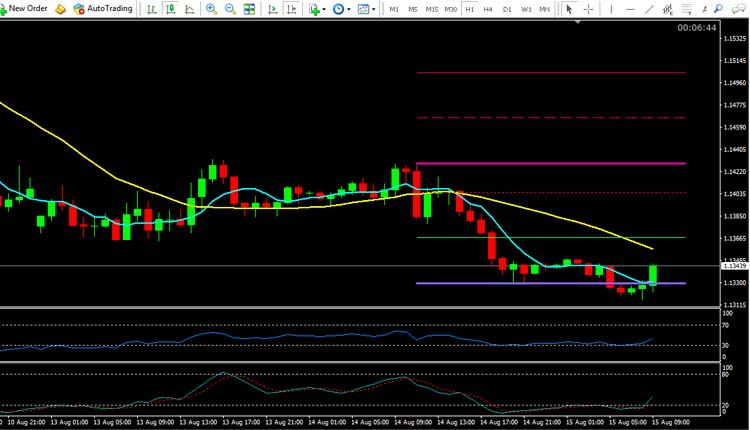
Task: Select the dashed dark red resistance line
Action: tap(551, 118)
